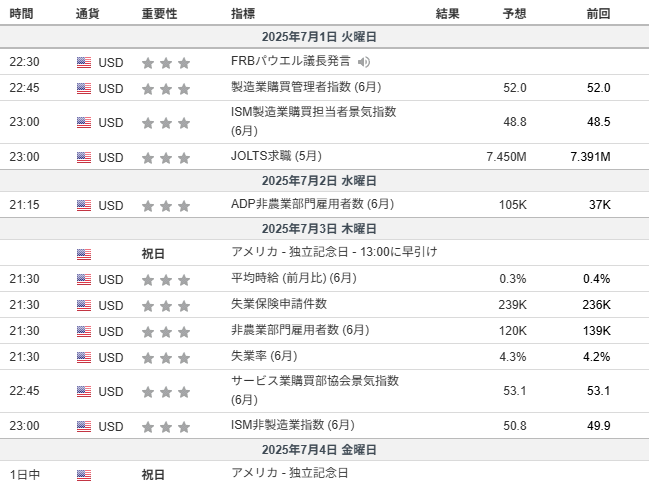Open the サービス業購買部協会景気指数 event
Screen dimensions: 649x485
click(x=315, y=390)
